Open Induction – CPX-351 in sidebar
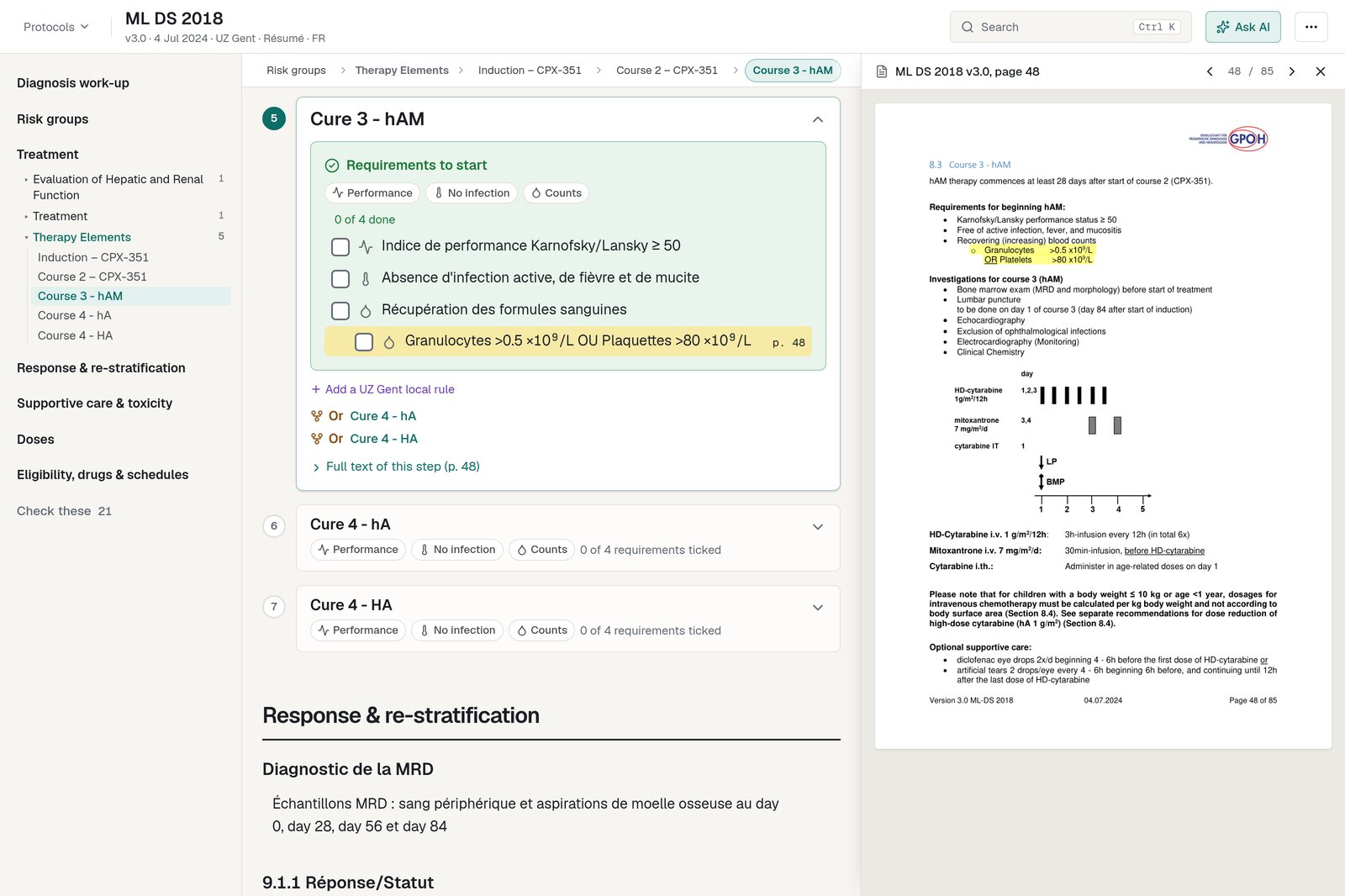1345x896 pixels. tap(92, 257)
